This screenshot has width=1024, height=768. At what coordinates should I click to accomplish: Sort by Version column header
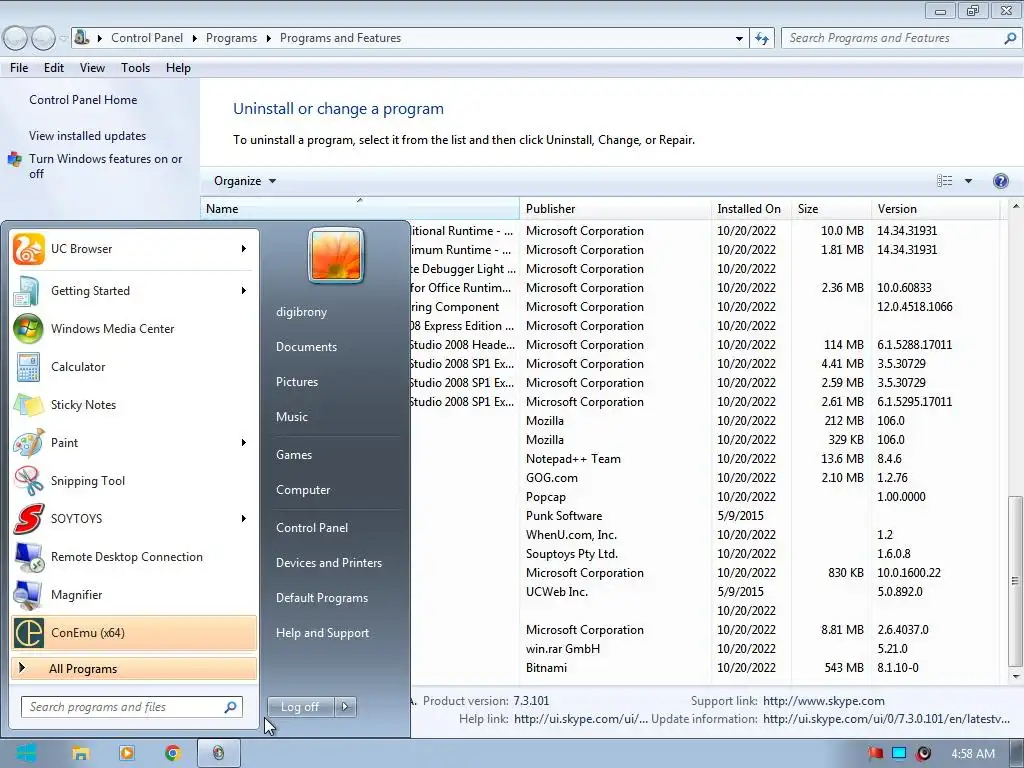coord(935,209)
